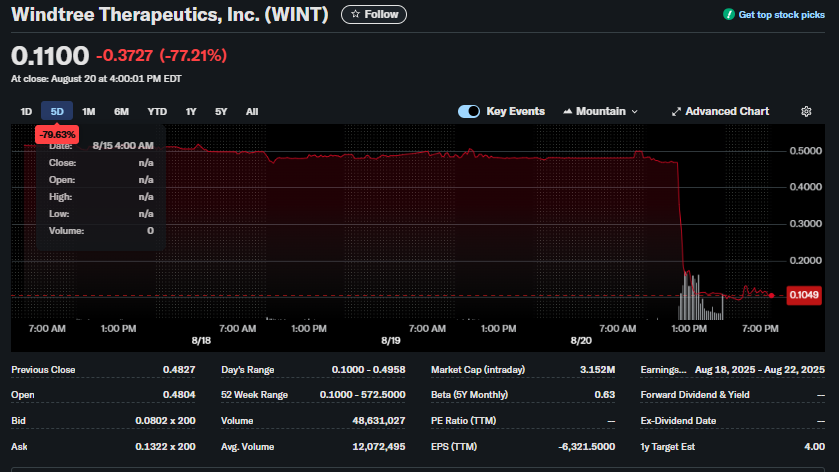Click the 7:00 PM time axis label
839x472 pixels.
[760, 329]
